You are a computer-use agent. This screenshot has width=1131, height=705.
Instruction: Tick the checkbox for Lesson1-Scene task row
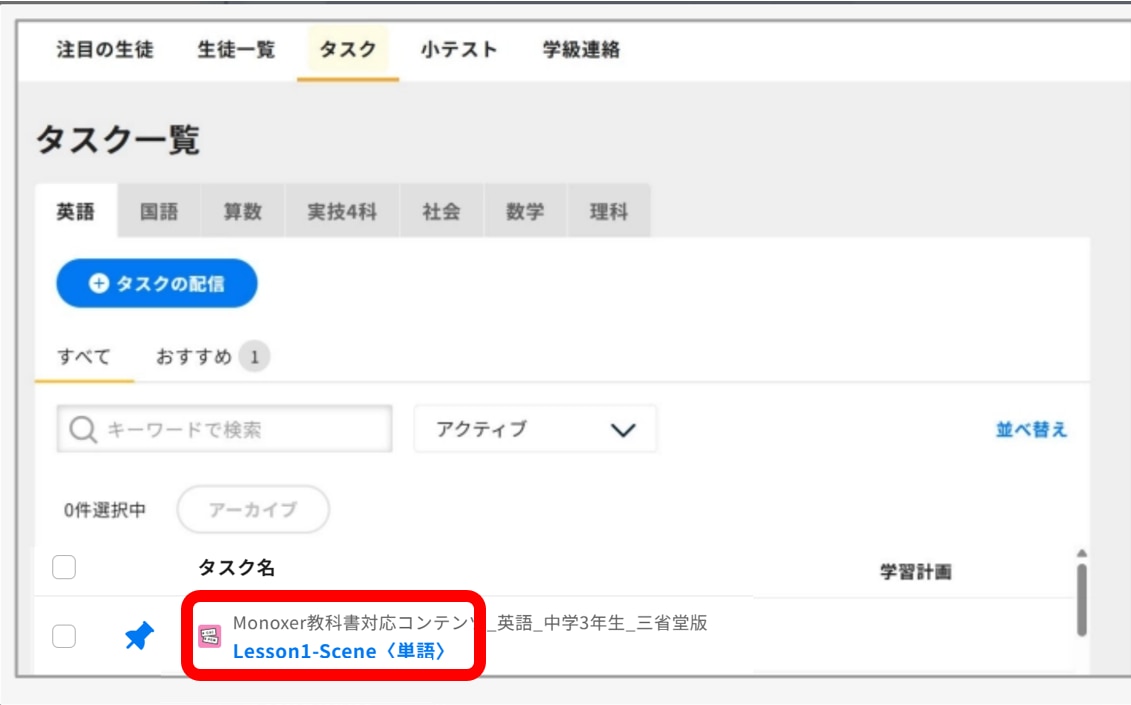coord(64,636)
